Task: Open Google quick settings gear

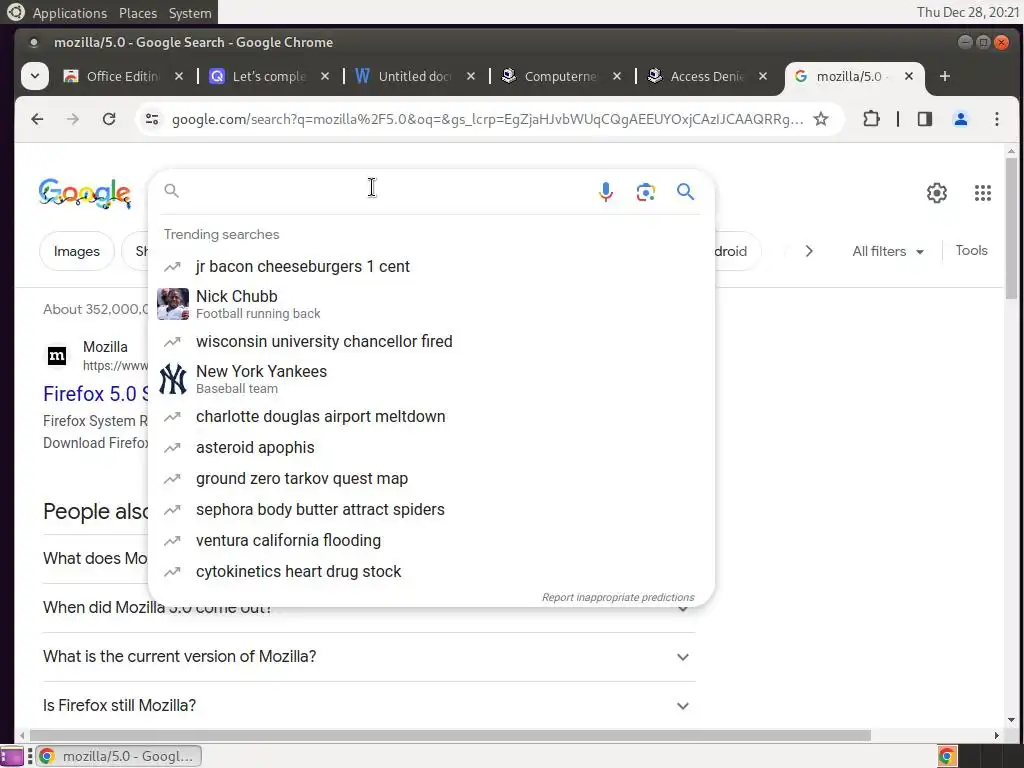Action: (936, 193)
